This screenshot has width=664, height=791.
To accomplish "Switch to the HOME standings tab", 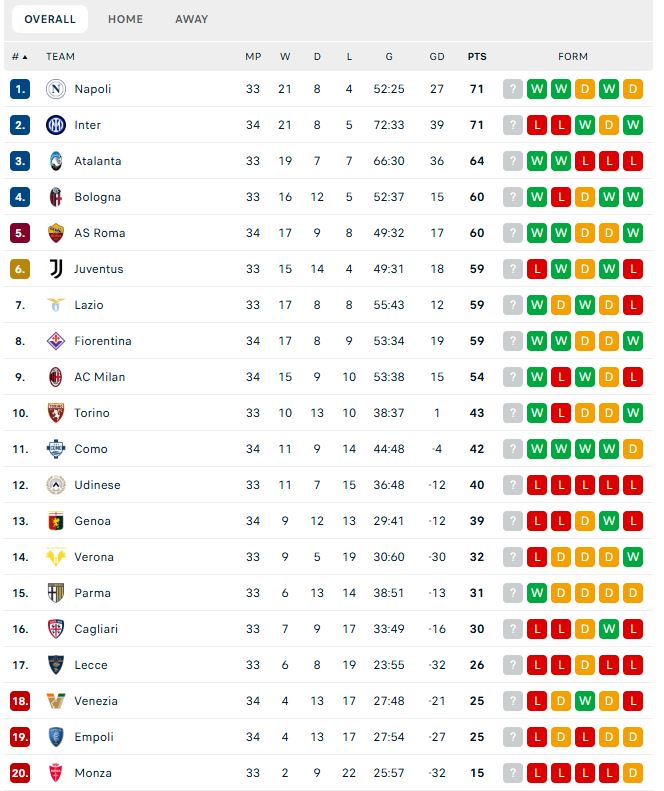I will (x=126, y=19).
